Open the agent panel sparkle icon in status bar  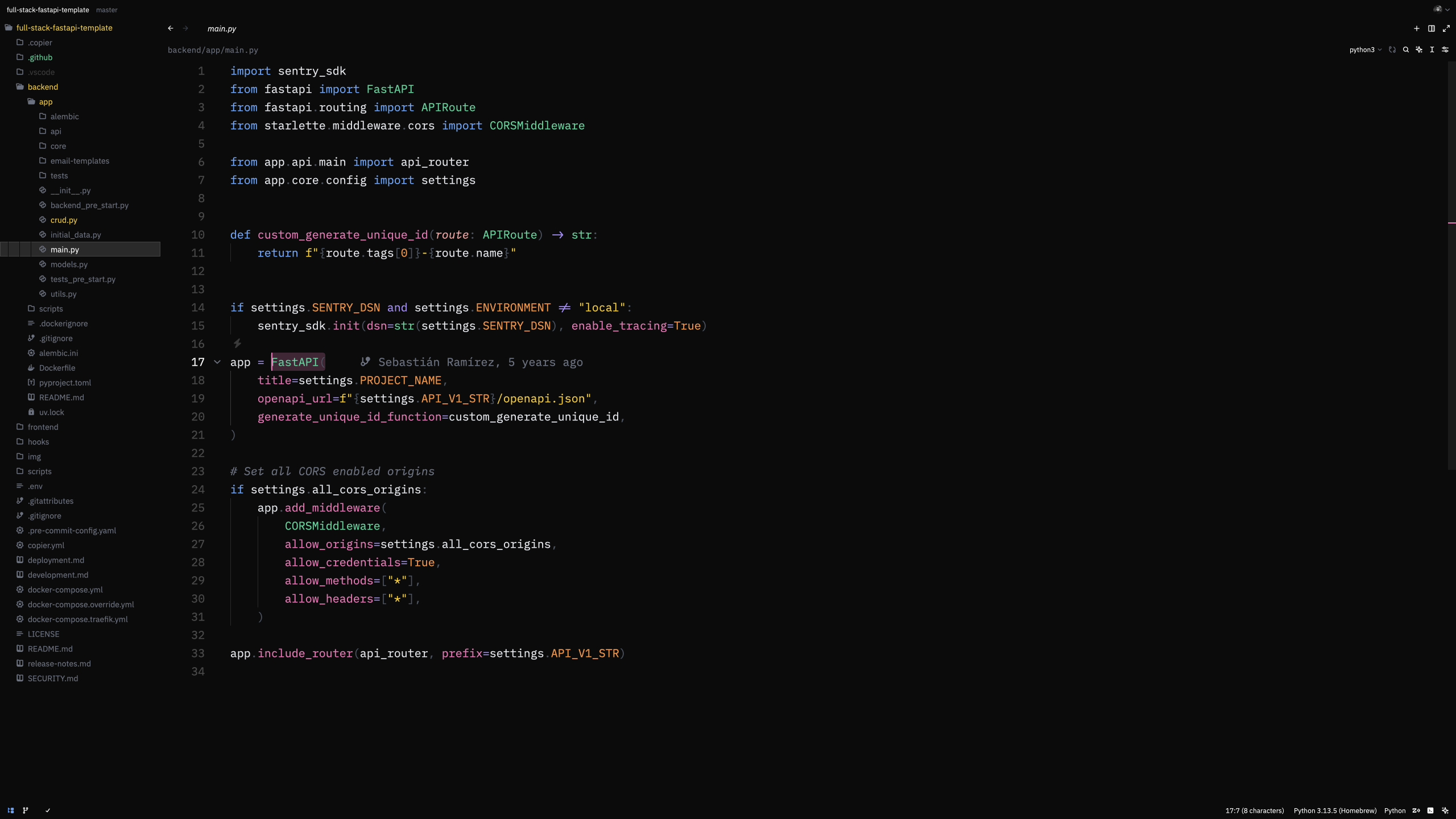click(x=1445, y=810)
